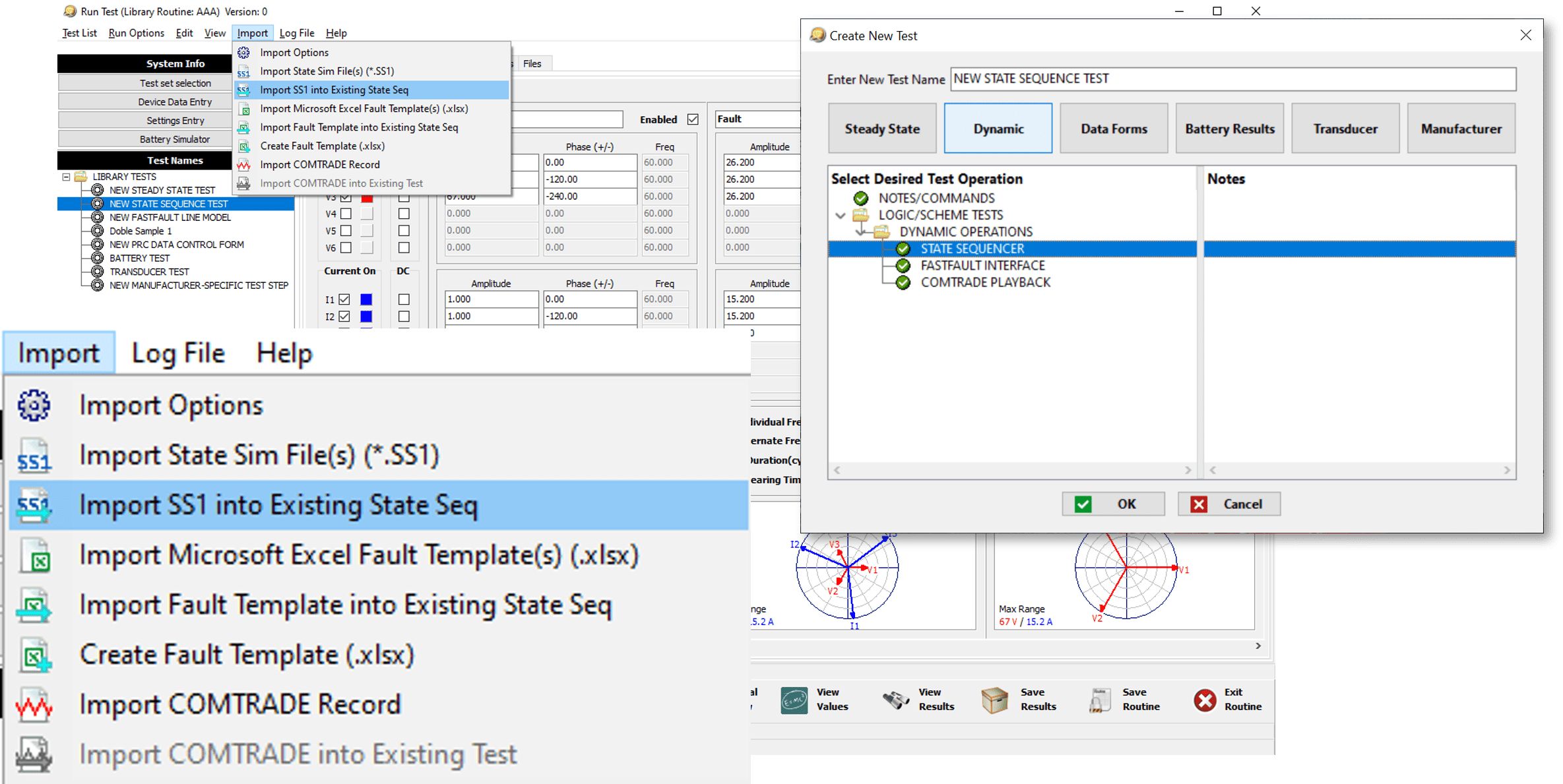This screenshot has width=1563, height=784.
Task: Click the right scroll arrow under the Notes pane
Action: pos(1507,470)
